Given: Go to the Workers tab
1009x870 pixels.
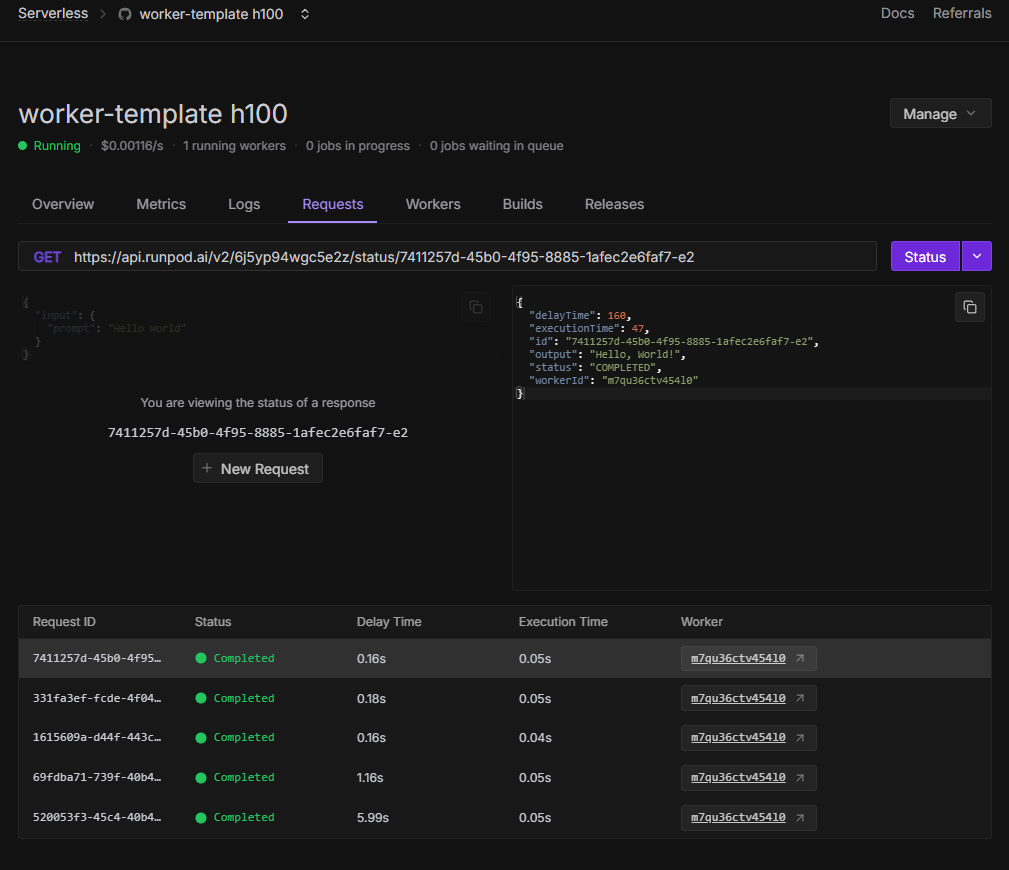Looking at the screenshot, I should (433, 204).
